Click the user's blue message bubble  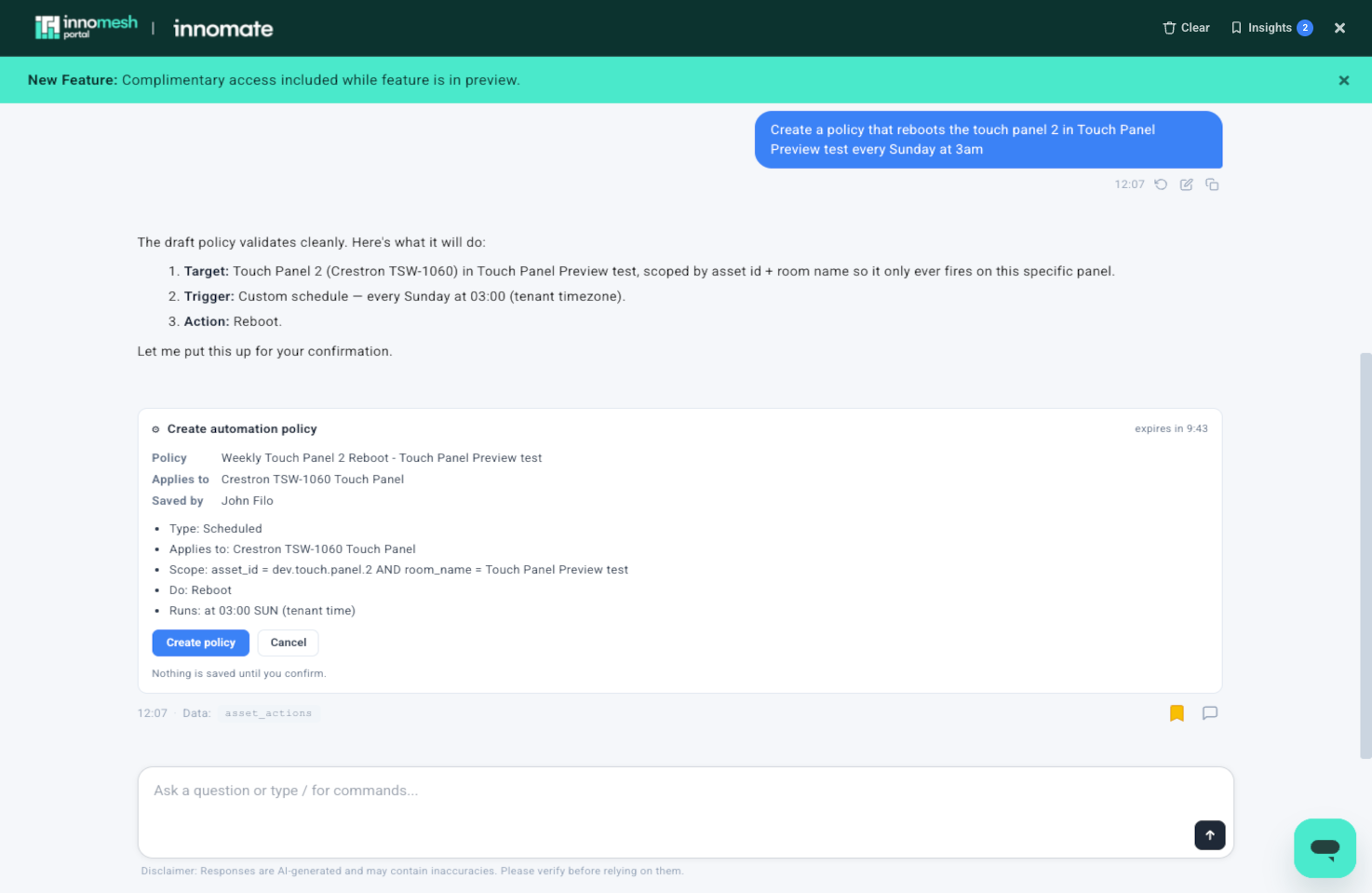point(989,140)
